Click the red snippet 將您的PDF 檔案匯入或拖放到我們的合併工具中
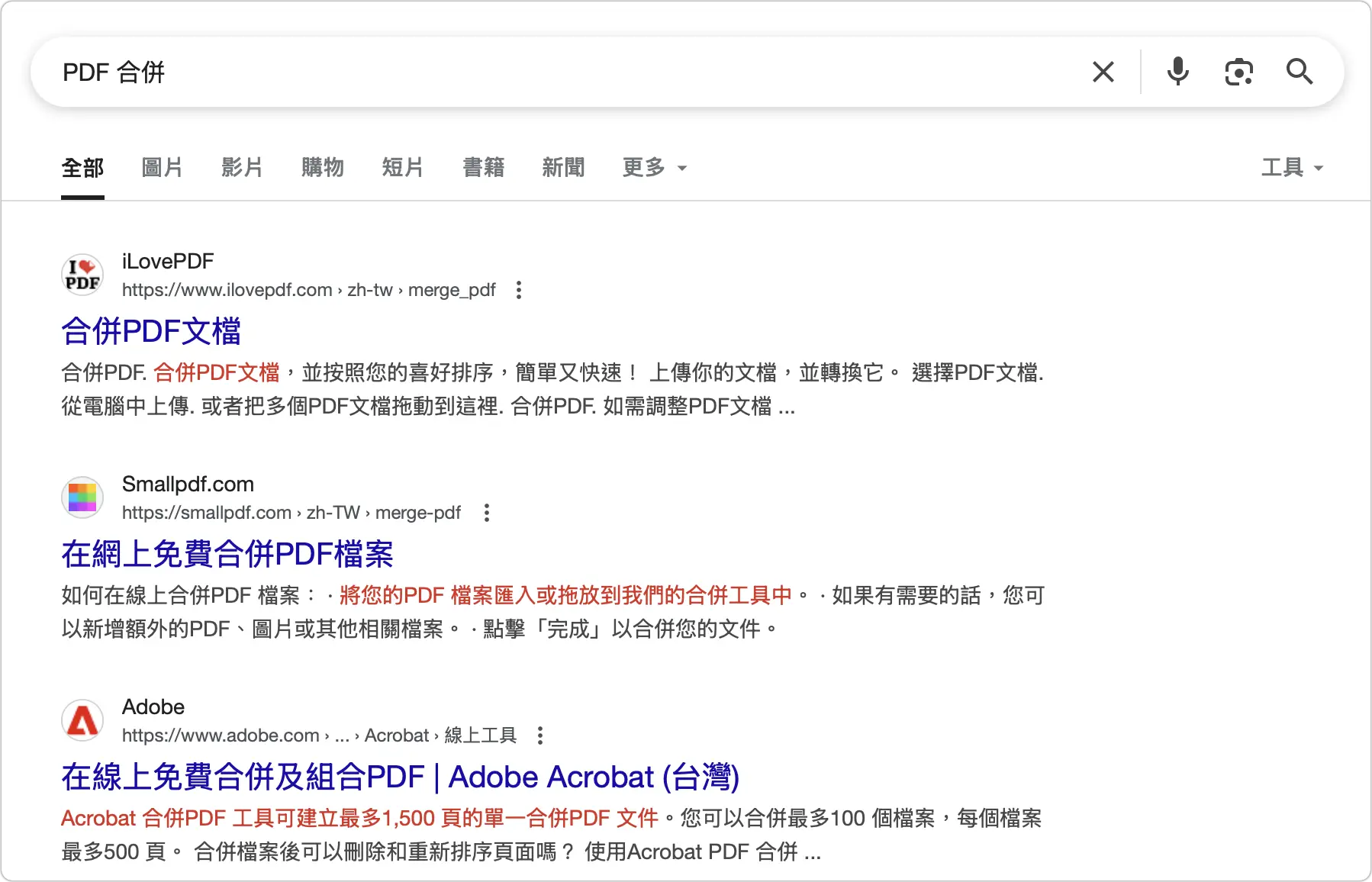 [565, 595]
